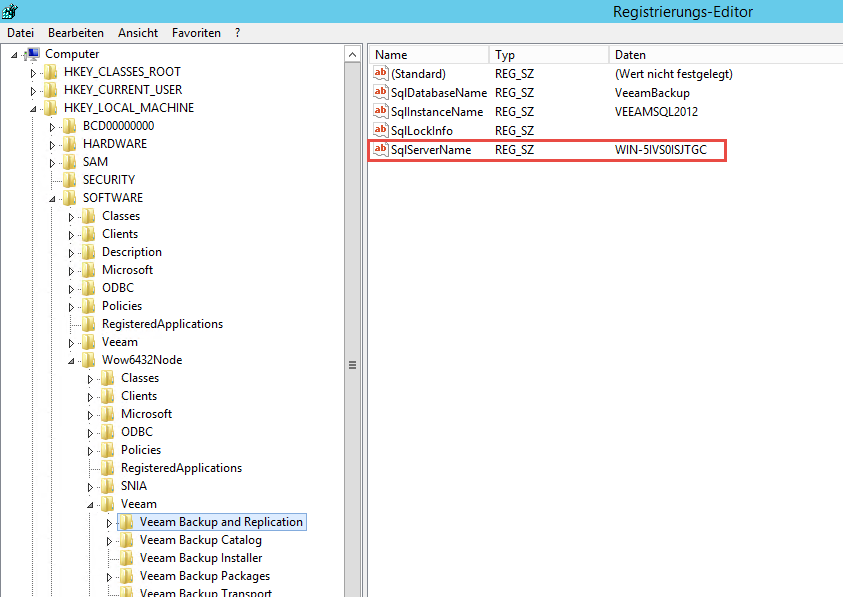Select the HKEY_CLASSES_ROOT folder icon
This screenshot has width=843, height=597.
(x=51, y=72)
